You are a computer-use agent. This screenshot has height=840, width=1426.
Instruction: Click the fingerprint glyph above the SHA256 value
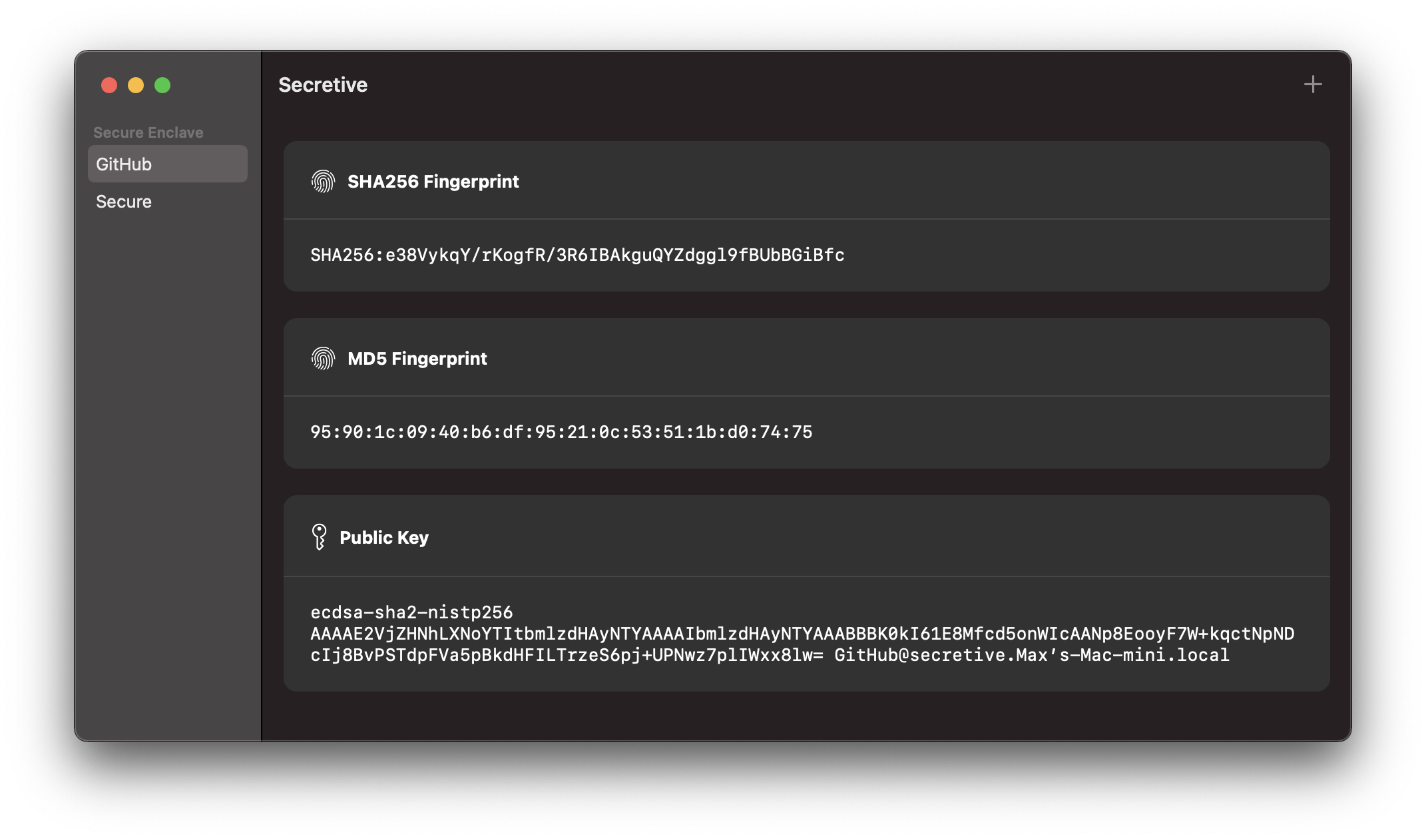(324, 180)
